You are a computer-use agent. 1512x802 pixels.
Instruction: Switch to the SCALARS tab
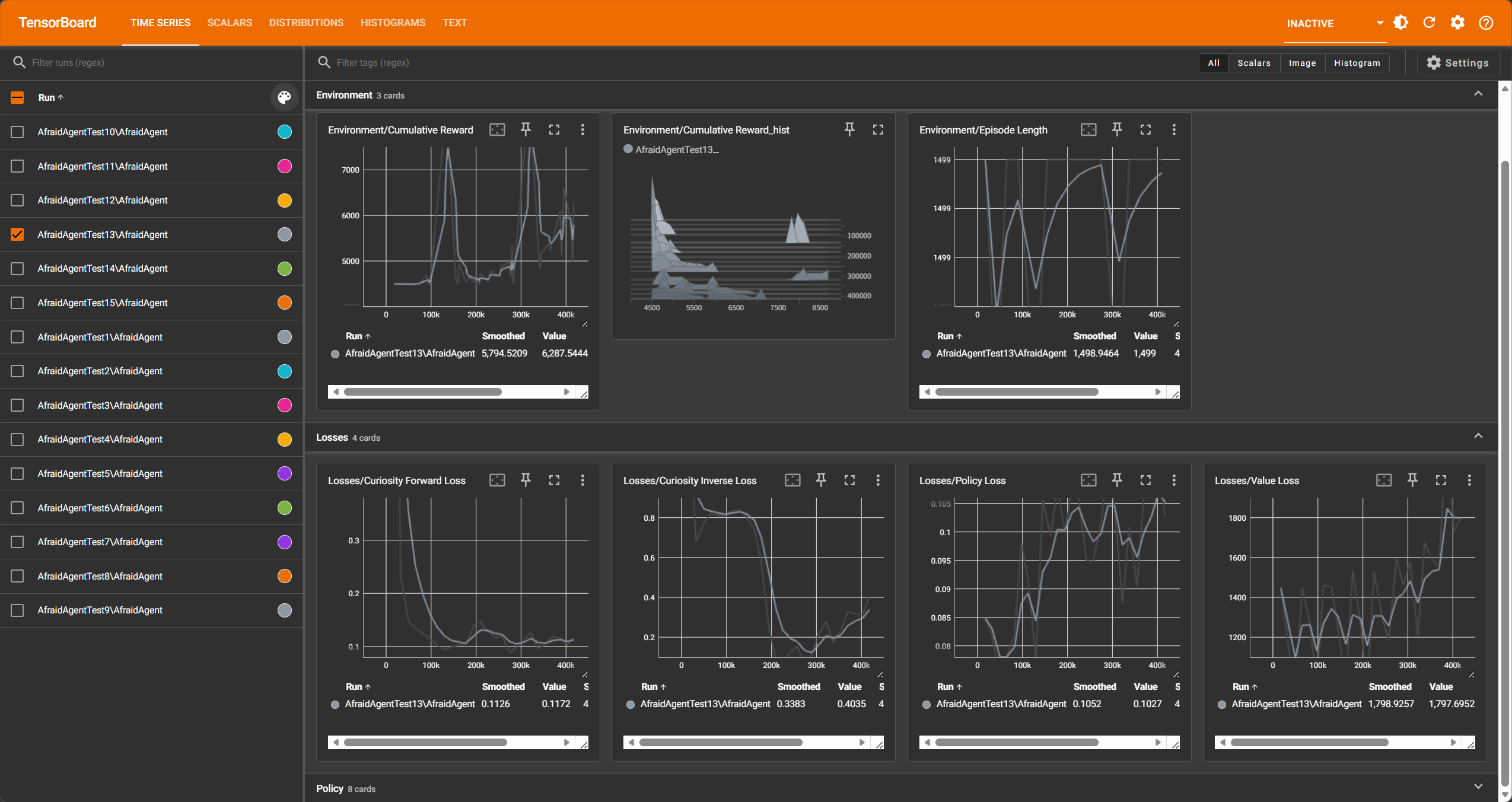click(230, 23)
